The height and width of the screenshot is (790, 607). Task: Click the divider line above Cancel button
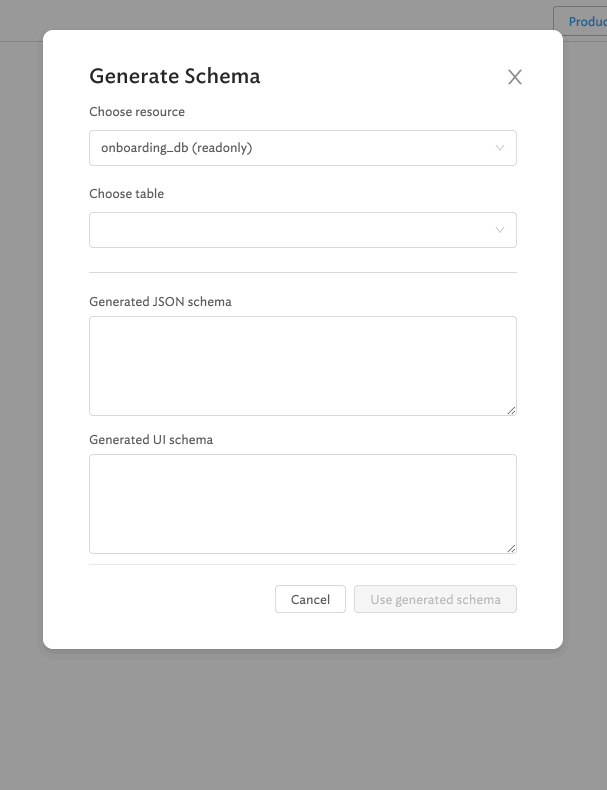302,564
